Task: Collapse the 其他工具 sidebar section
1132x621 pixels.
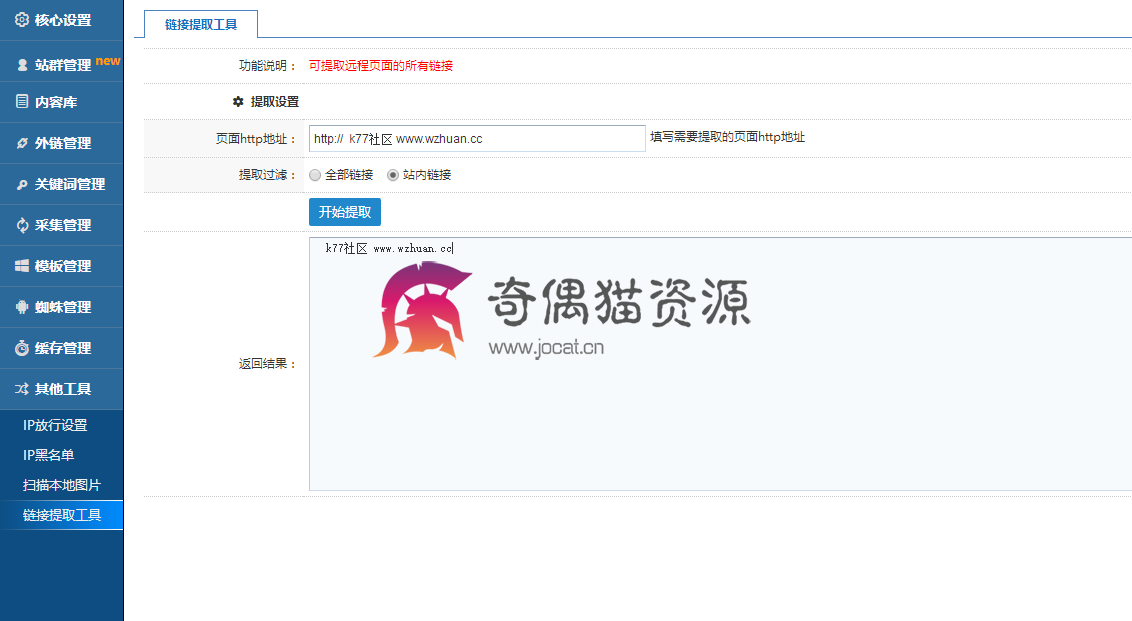Action: pos(61,389)
